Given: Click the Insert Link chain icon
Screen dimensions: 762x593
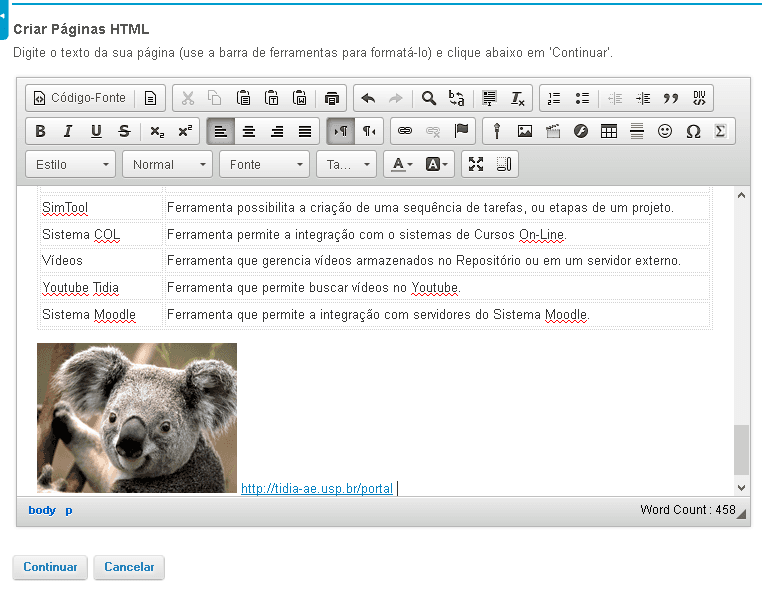Looking at the screenshot, I should pyautogui.click(x=405, y=131).
